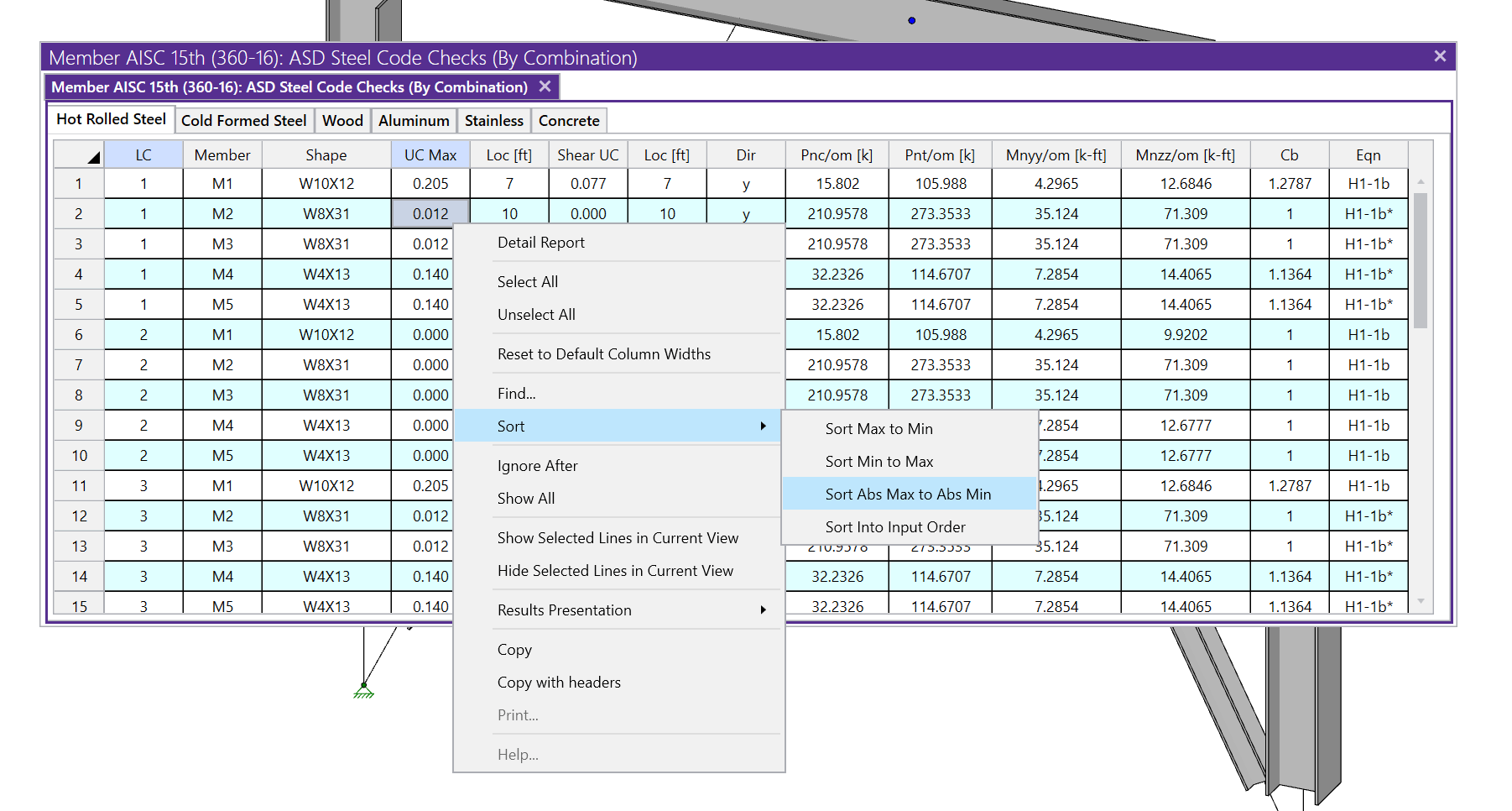Expand the Sort submenu arrow
The image size is (1512, 811).
pyautogui.click(x=763, y=426)
